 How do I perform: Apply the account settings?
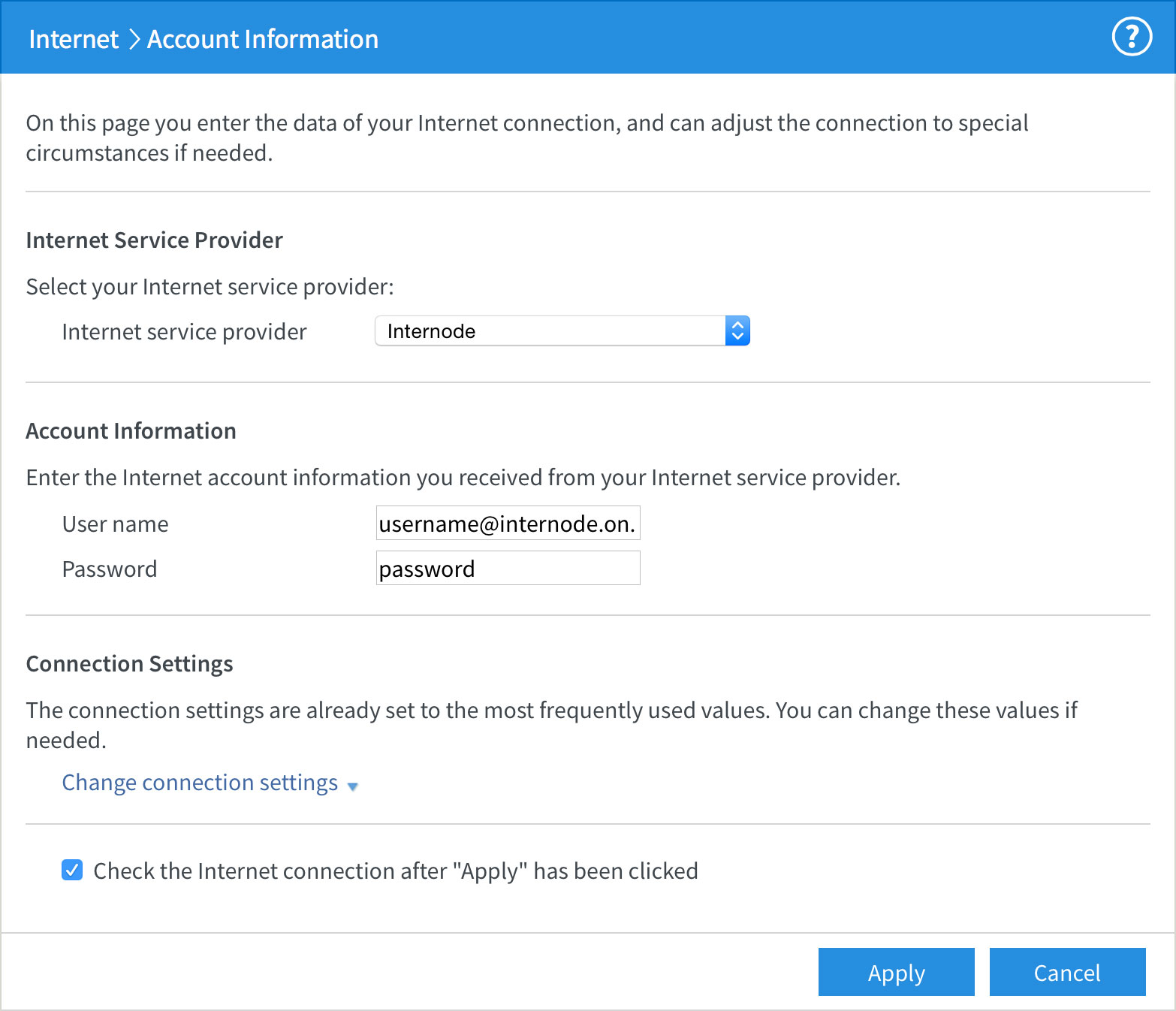[895, 972]
